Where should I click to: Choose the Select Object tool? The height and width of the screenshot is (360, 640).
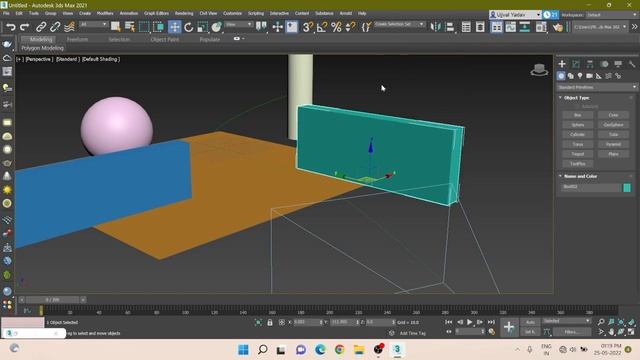116,27
